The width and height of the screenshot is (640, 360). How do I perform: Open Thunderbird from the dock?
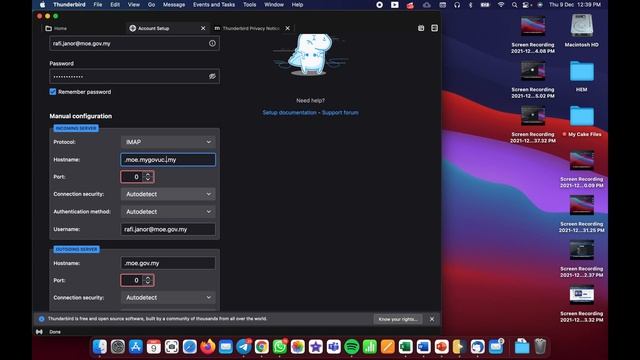477,347
